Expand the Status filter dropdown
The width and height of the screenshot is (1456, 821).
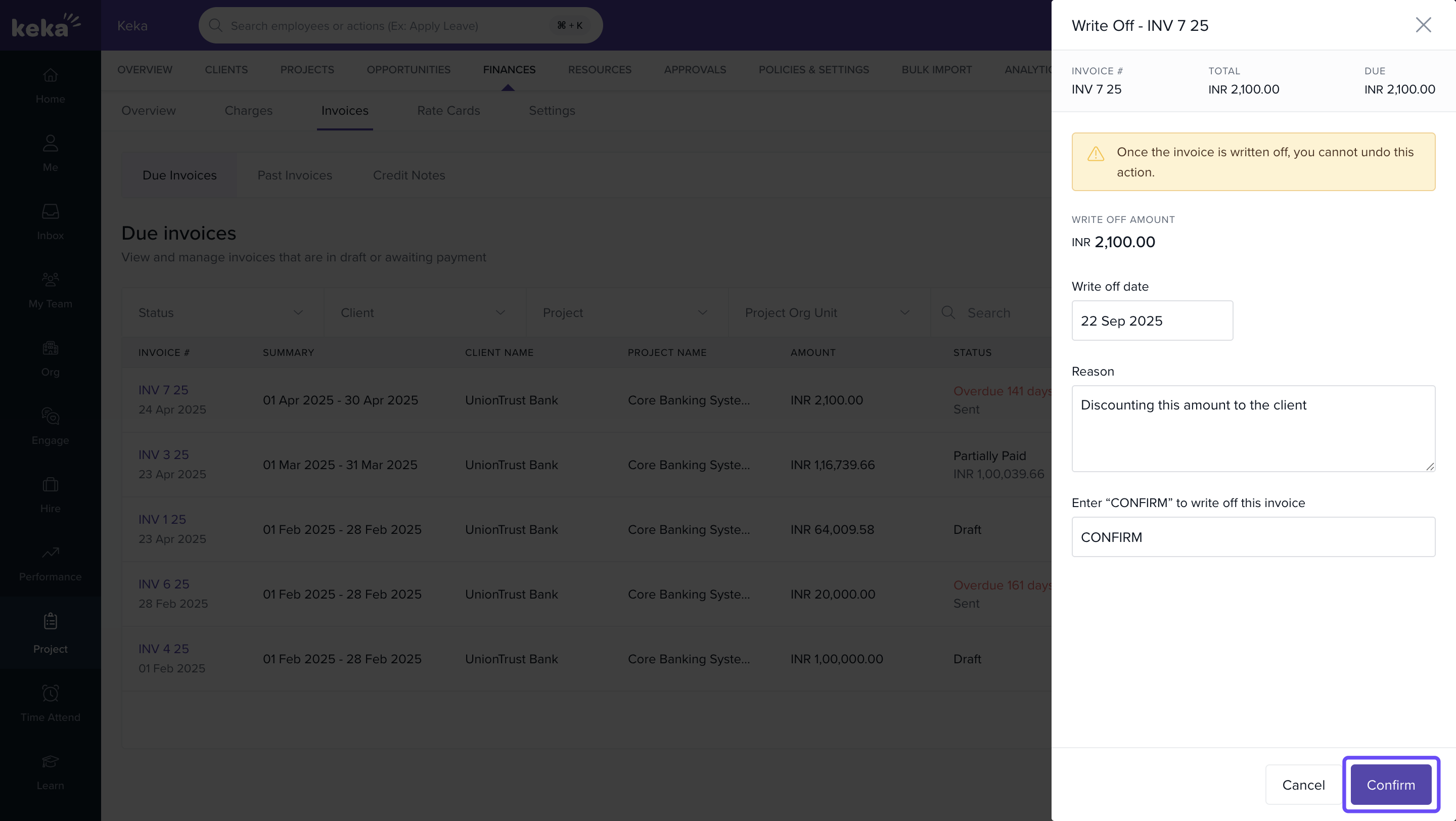pyautogui.click(x=221, y=312)
